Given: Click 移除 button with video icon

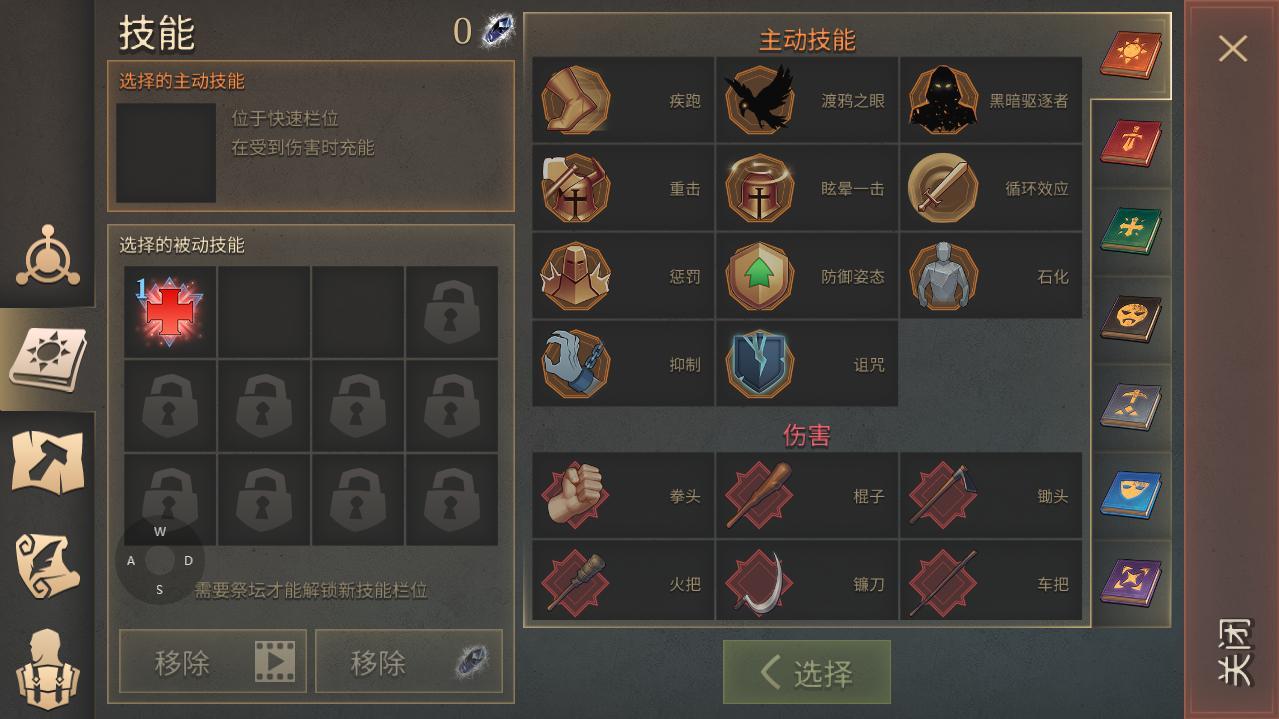Looking at the screenshot, I should pyautogui.click(x=213, y=661).
